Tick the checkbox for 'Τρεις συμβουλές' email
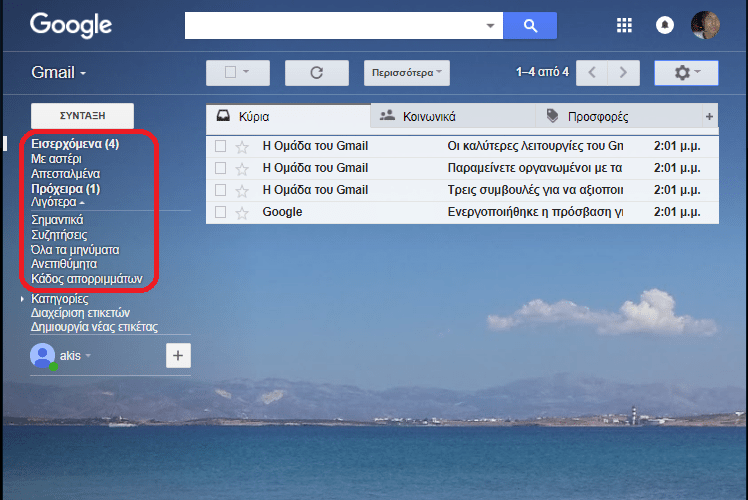This screenshot has height=500, width=748. pos(220,190)
